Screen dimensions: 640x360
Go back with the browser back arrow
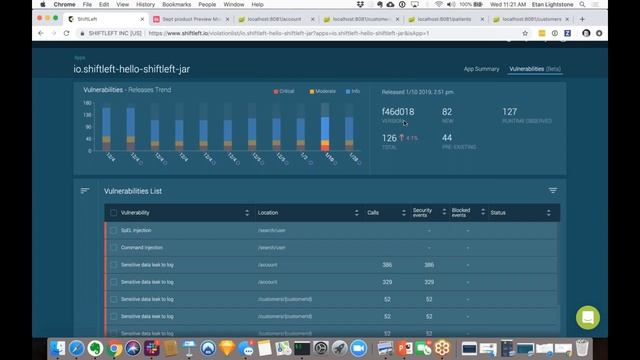click(x=41, y=33)
